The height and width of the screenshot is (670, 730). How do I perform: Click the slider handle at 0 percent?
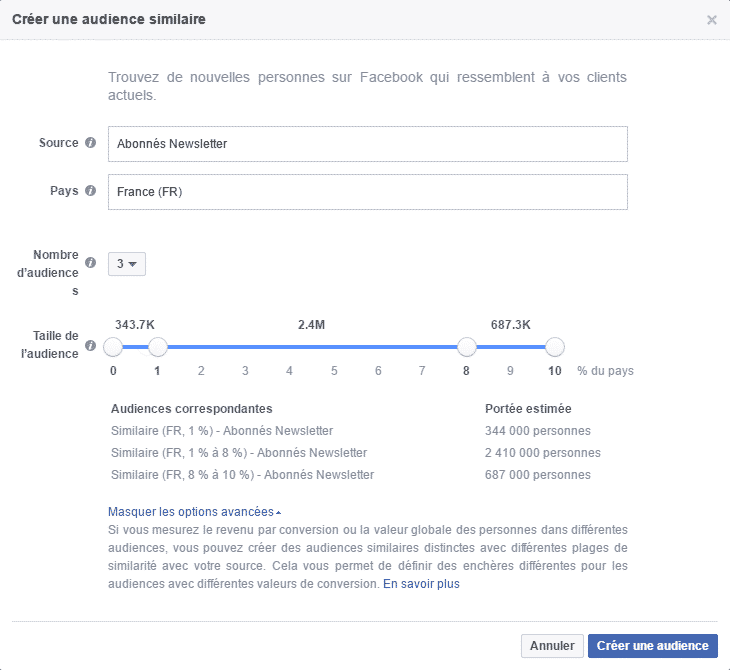click(113, 347)
